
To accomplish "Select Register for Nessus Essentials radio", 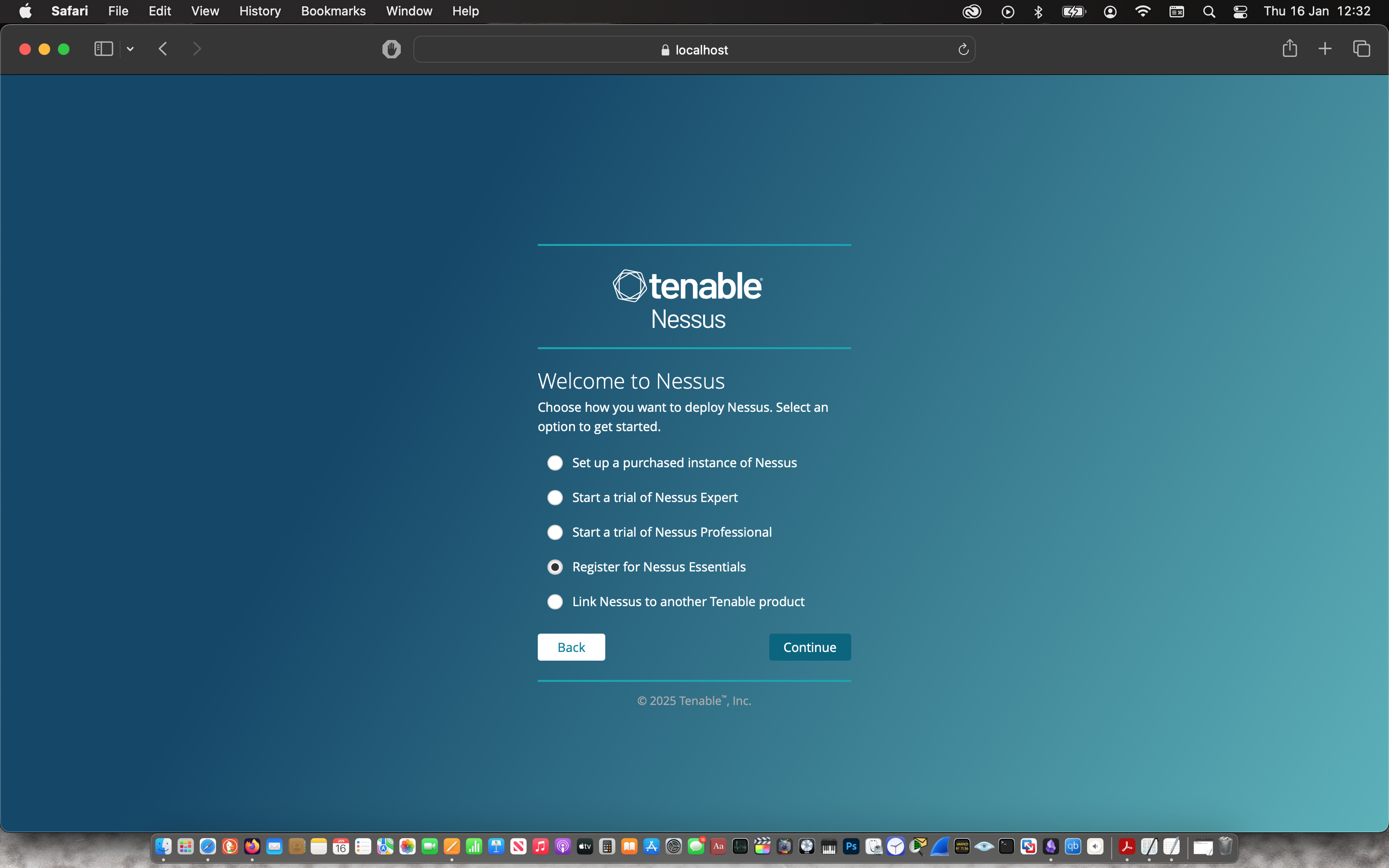I will click(x=555, y=567).
